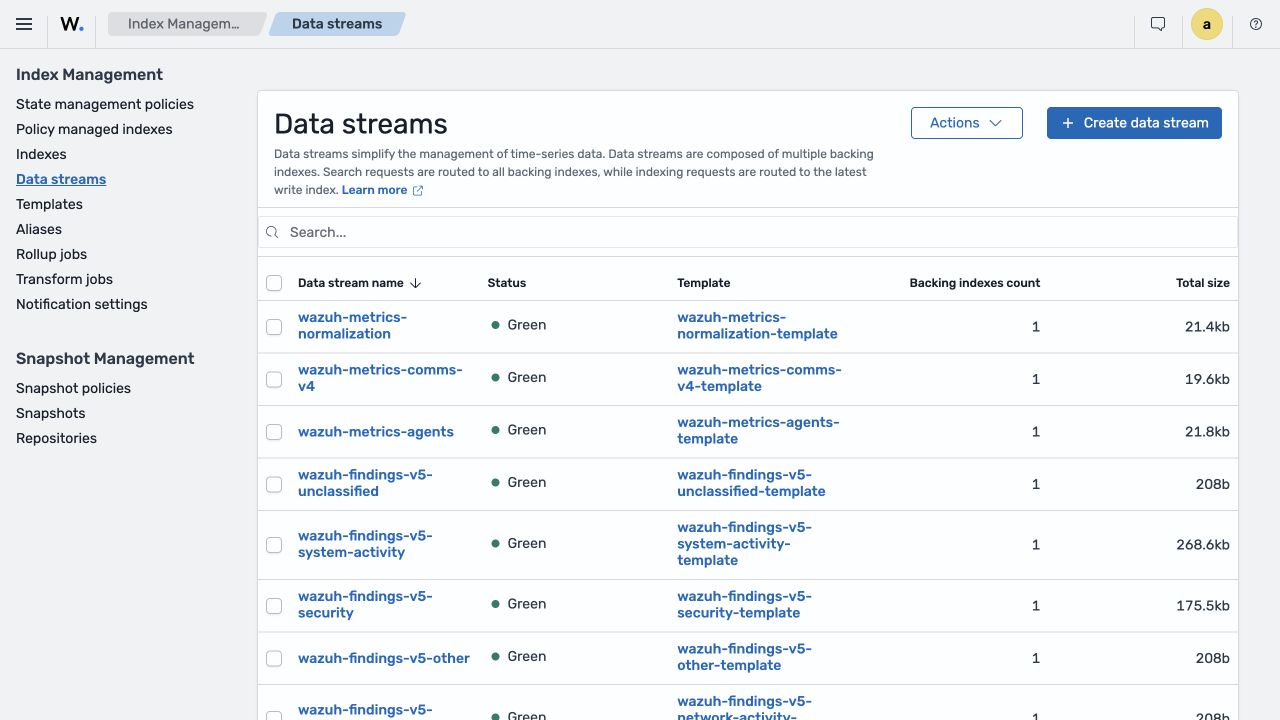Open the wazuh-findings-v5-system-activity data stream
Viewport: 1280px width, 720px height.
click(x=365, y=544)
